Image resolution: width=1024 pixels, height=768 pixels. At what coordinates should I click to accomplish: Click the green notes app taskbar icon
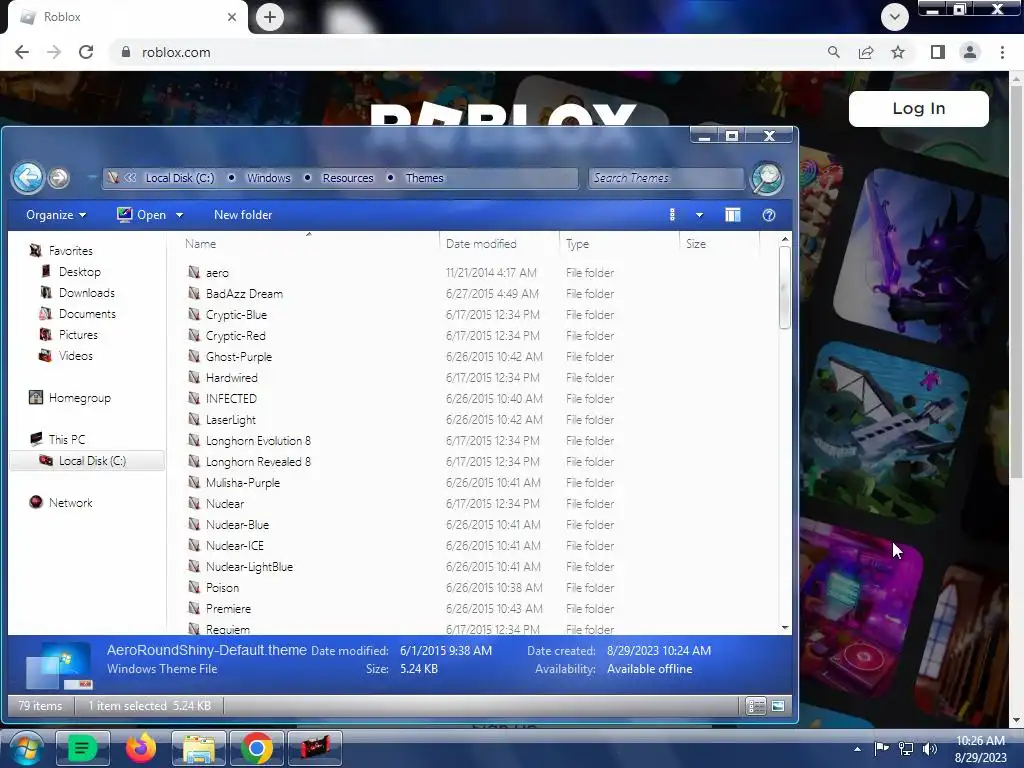pos(82,748)
